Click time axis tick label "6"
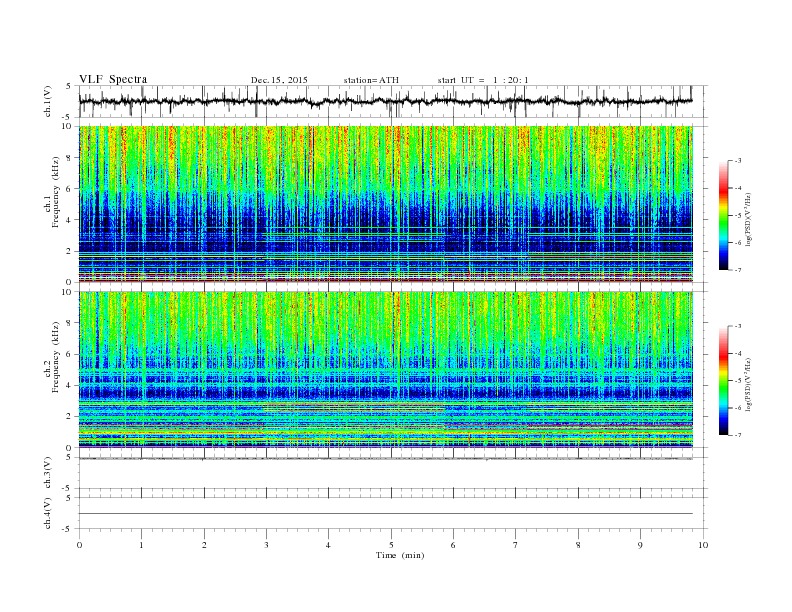The image size is (792, 612). 453,545
